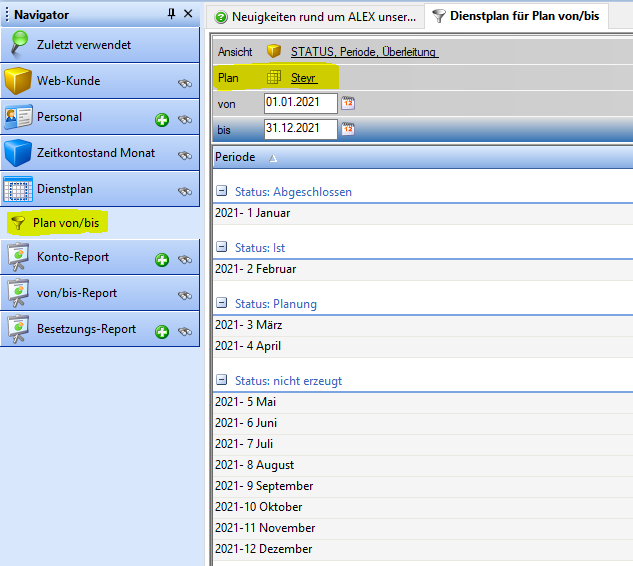Viewport: 633px width, 566px height.
Task: Toggle binoculars icon on Dienstplan row
Action: click(x=185, y=191)
